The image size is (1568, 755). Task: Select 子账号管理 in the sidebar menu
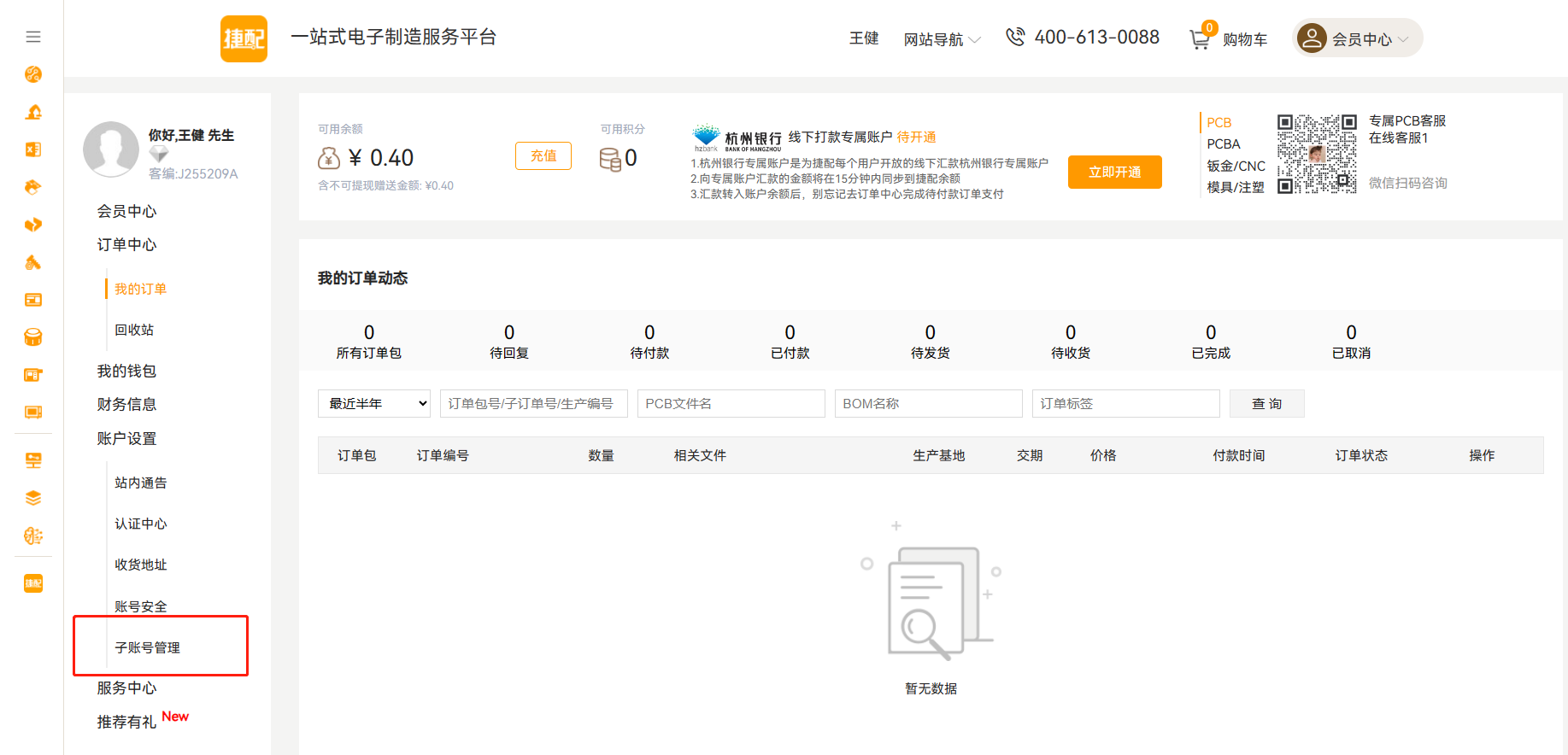147,647
